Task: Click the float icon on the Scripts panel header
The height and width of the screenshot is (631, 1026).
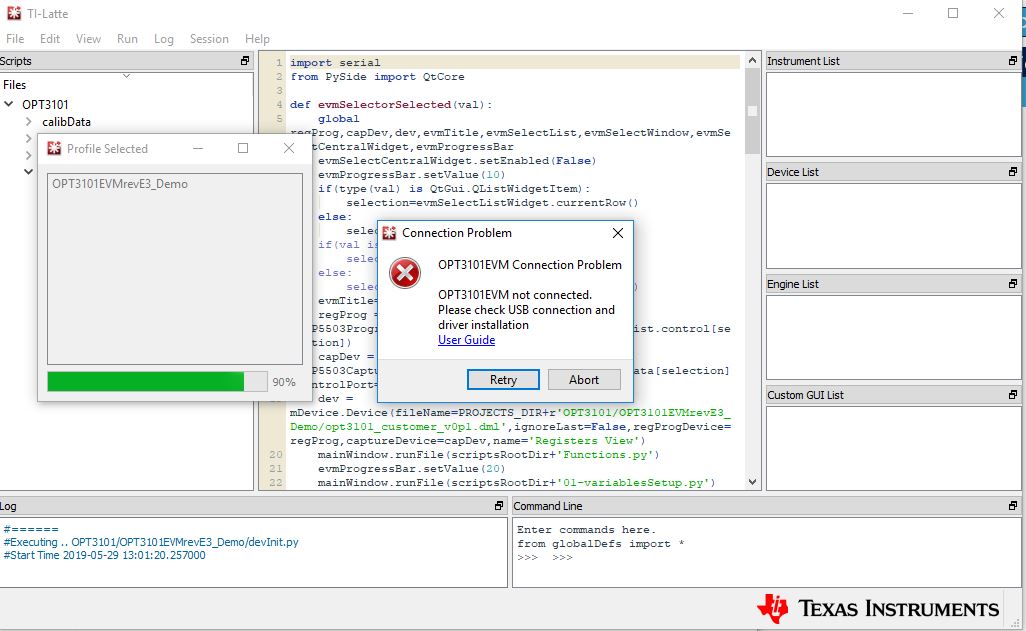Action: pos(243,61)
